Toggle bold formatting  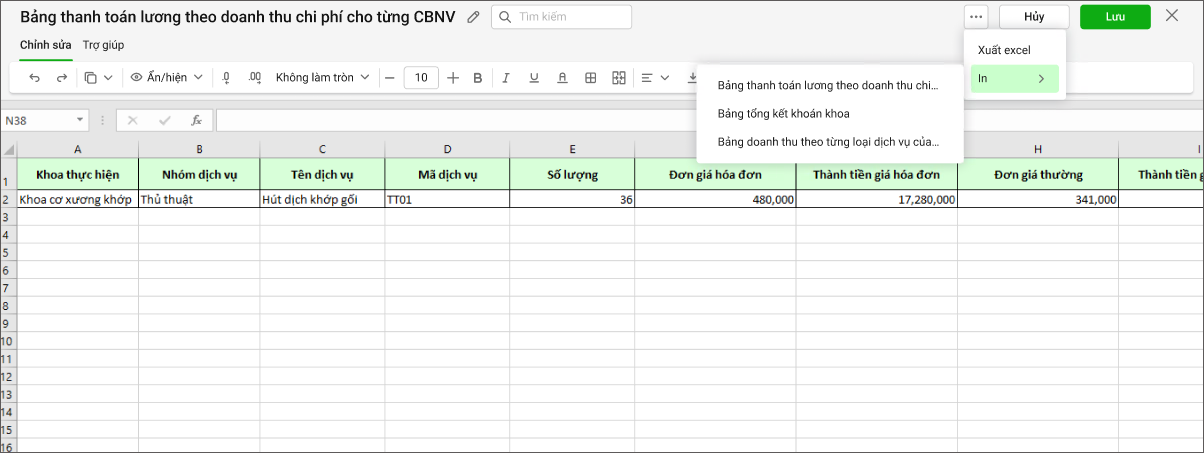tap(478, 78)
